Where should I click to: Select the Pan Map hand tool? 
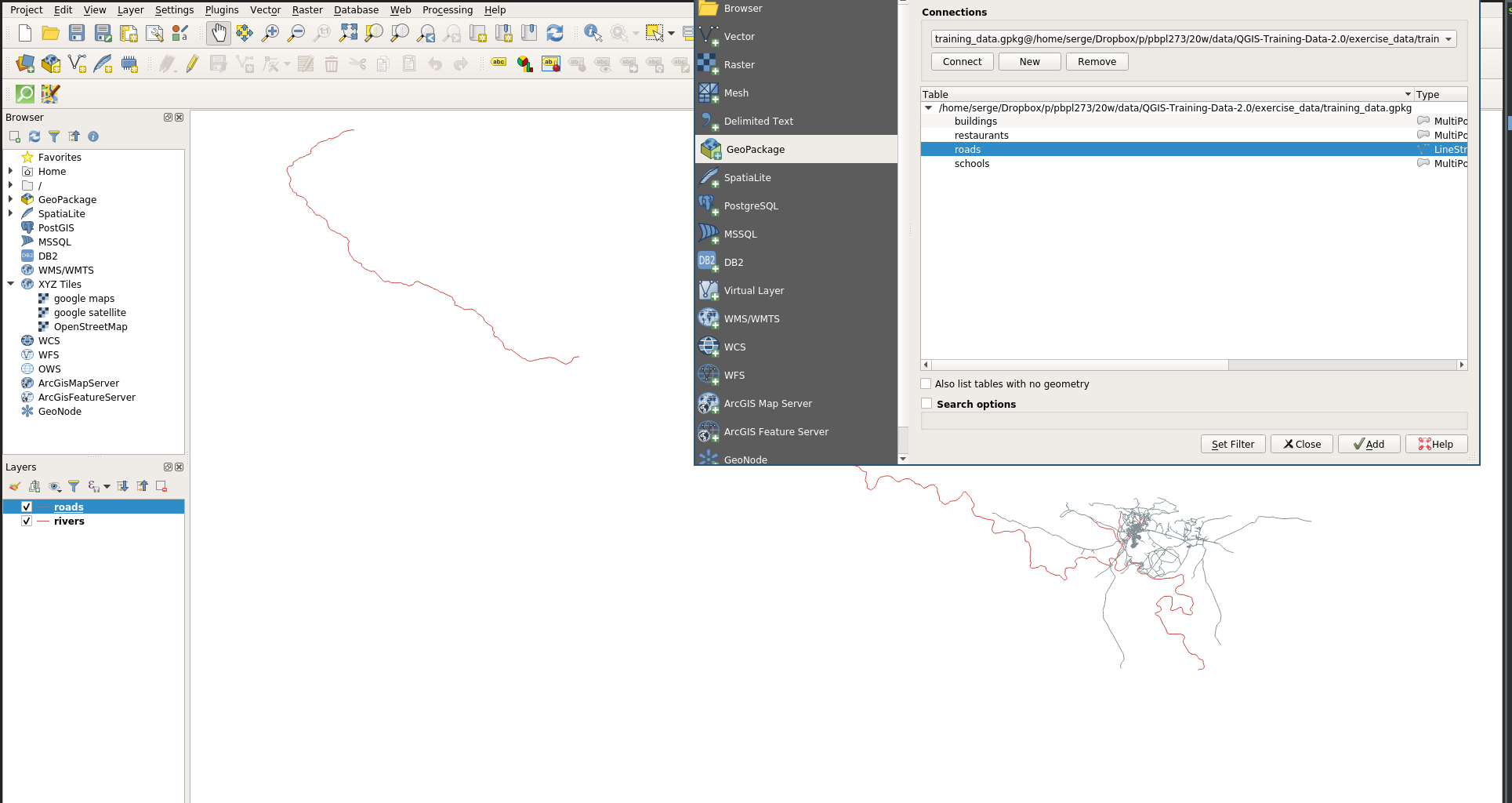[219, 33]
